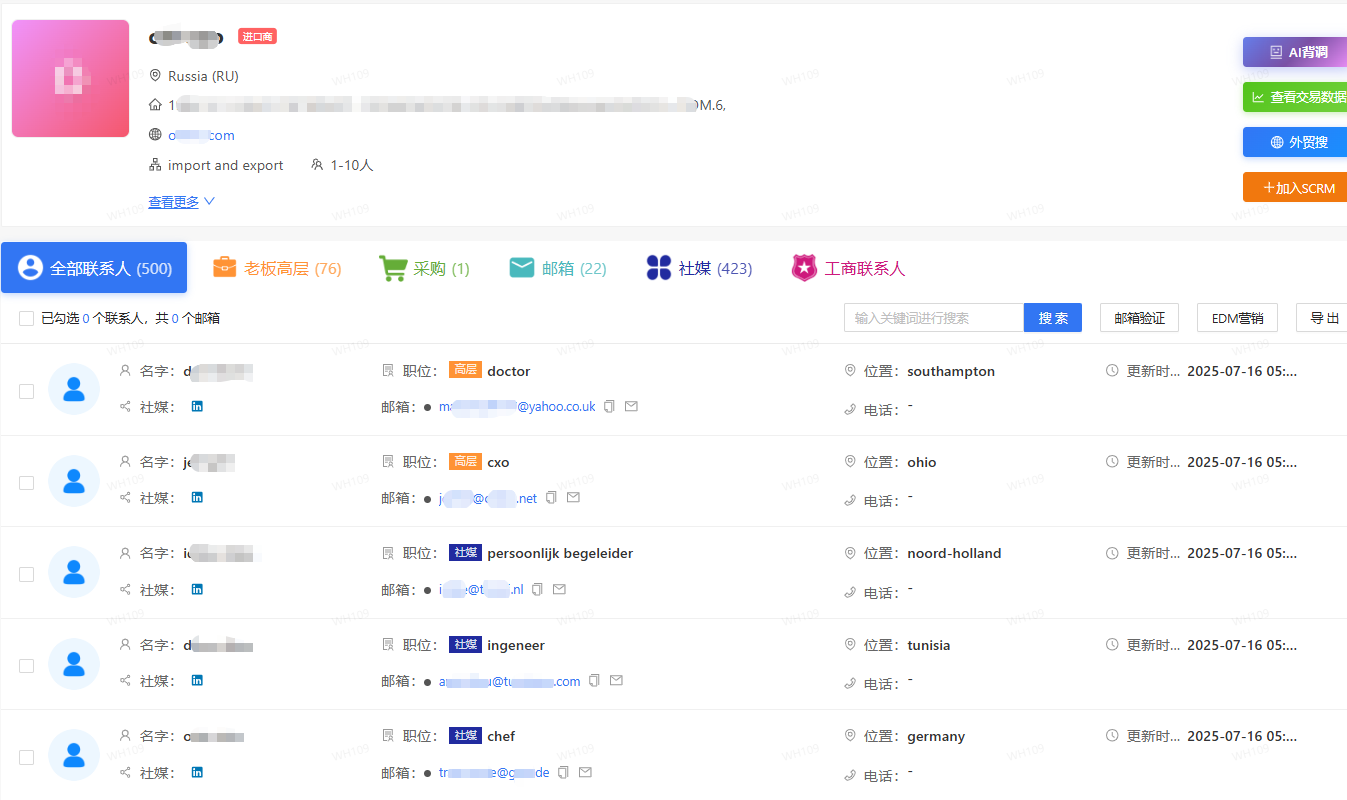Open the 邮箱 (22) tab

(x=558, y=268)
